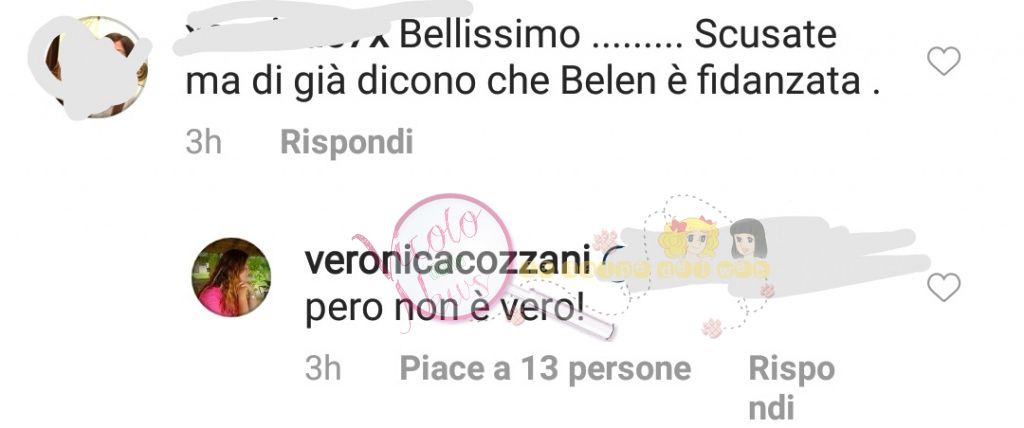1024x428 pixels.
Task: Click the 3h timestamp under veronicacozzani's reply
Action: click(x=323, y=369)
